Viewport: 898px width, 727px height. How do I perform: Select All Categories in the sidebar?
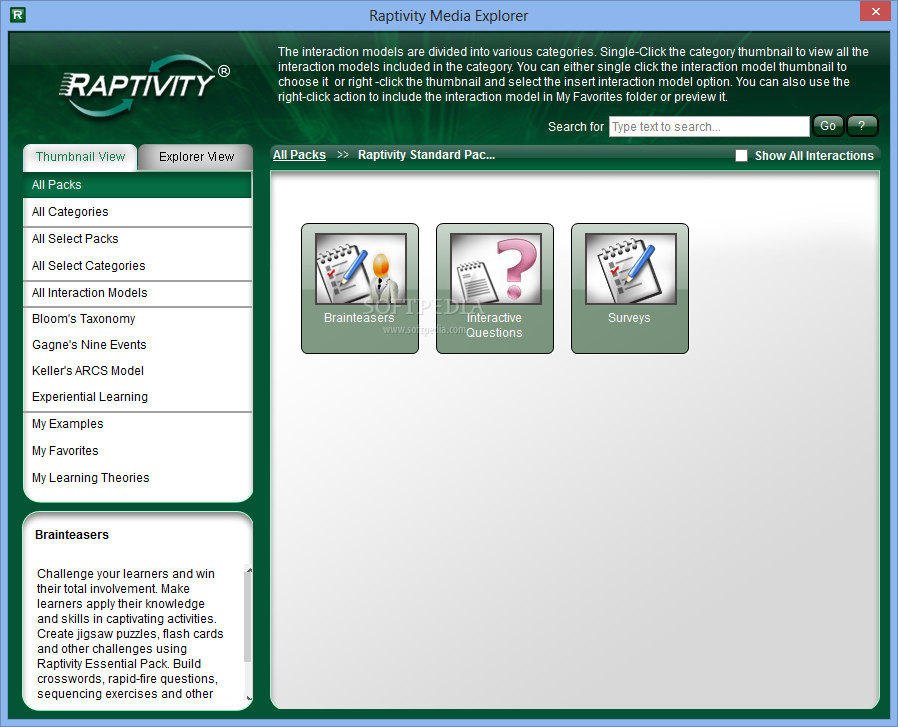pyautogui.click(x=137, y=212)
